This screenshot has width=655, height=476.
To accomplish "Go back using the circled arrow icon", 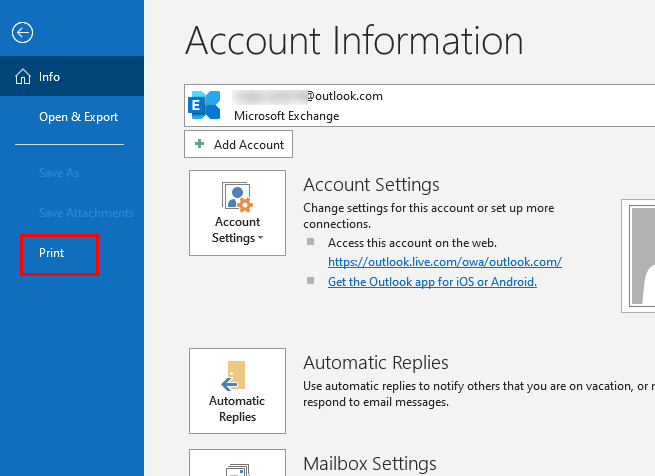I will 23,33.
